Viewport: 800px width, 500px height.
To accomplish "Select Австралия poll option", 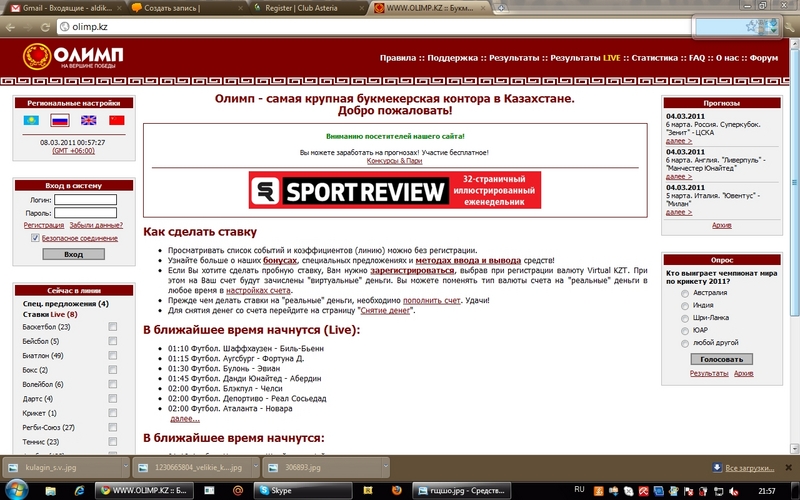I will (685, 293).
